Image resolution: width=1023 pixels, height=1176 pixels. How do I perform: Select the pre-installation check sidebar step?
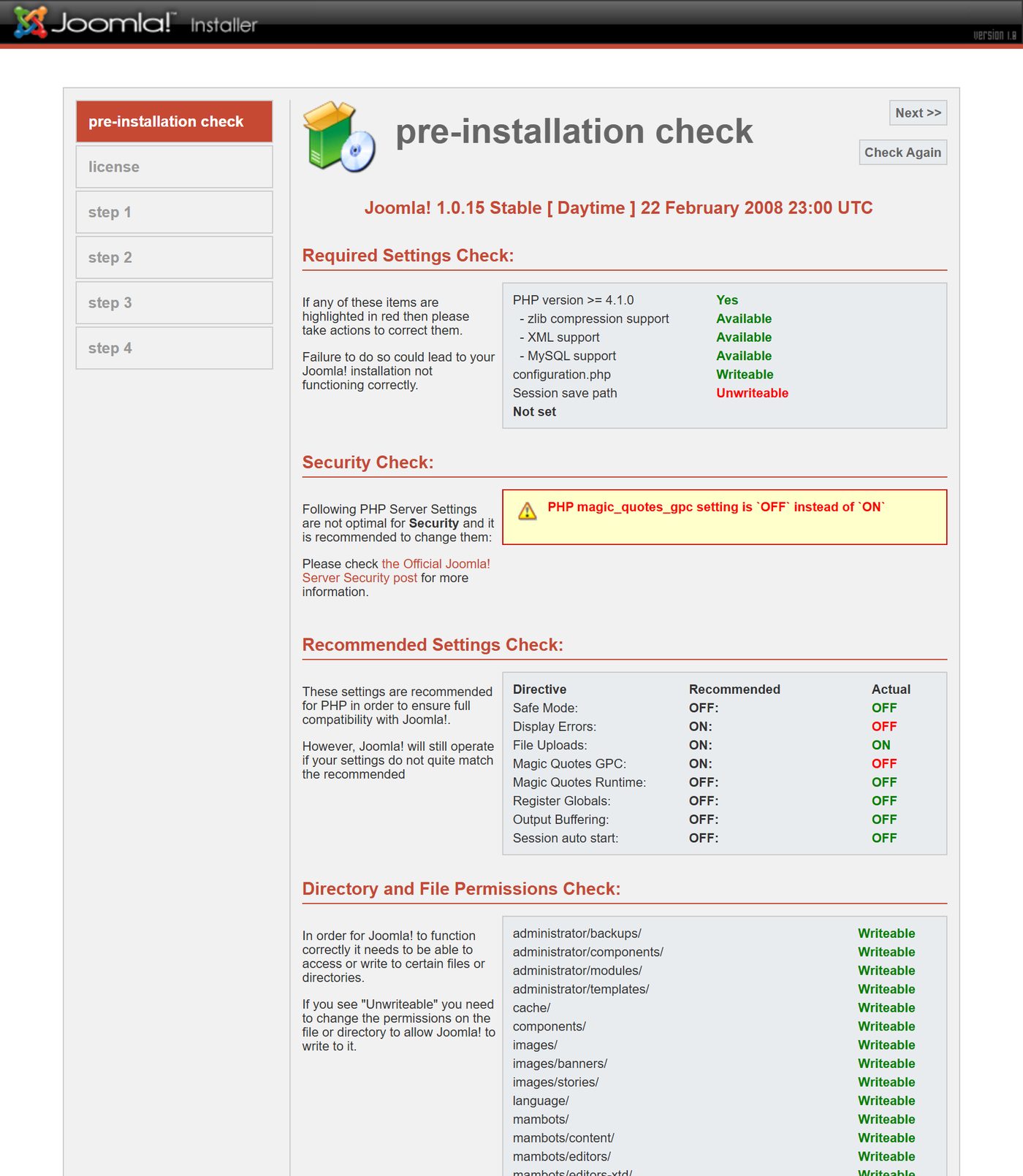pyautogui.click(x=174, y=121)
